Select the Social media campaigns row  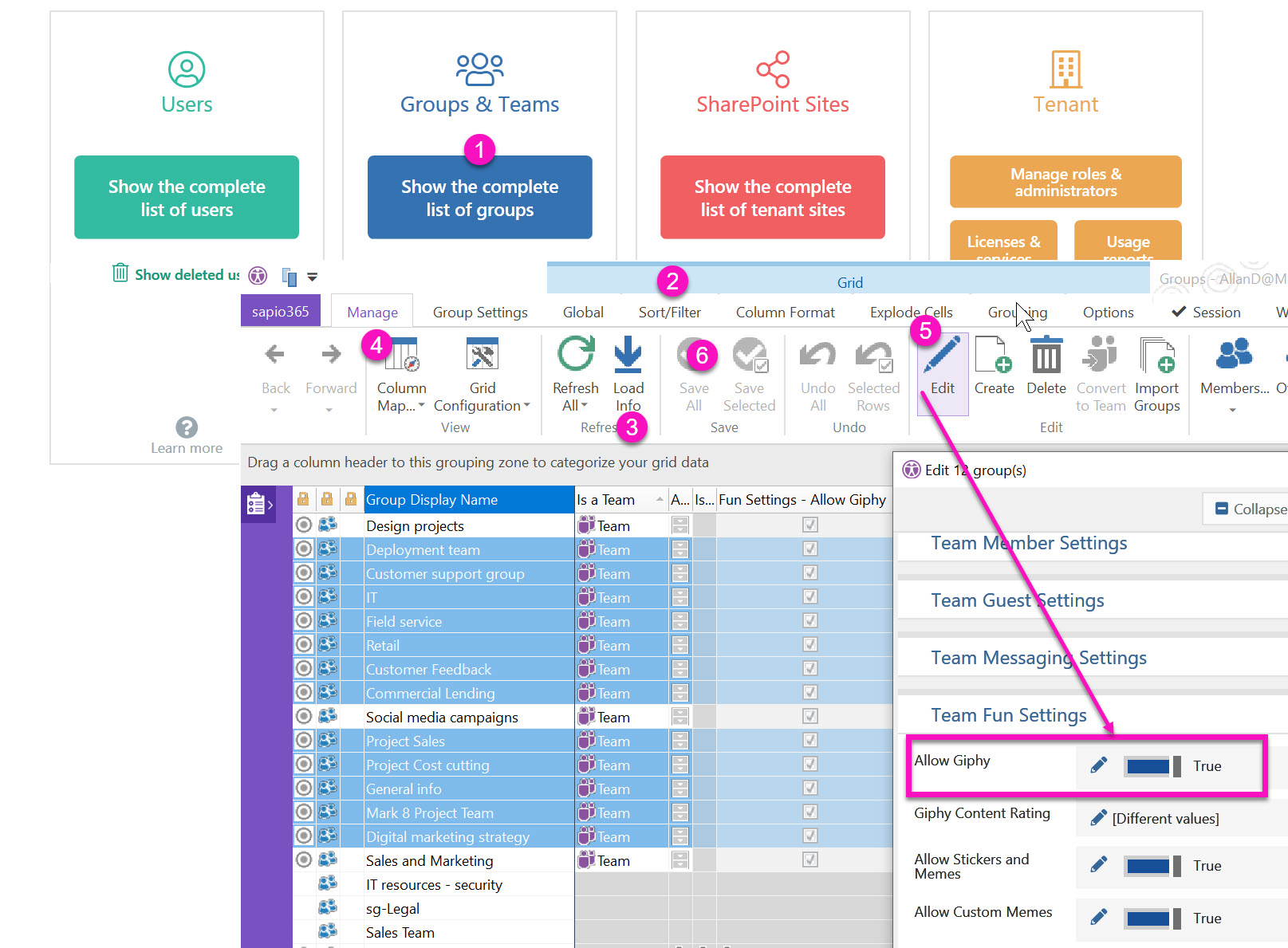click(x=442, y=718)
